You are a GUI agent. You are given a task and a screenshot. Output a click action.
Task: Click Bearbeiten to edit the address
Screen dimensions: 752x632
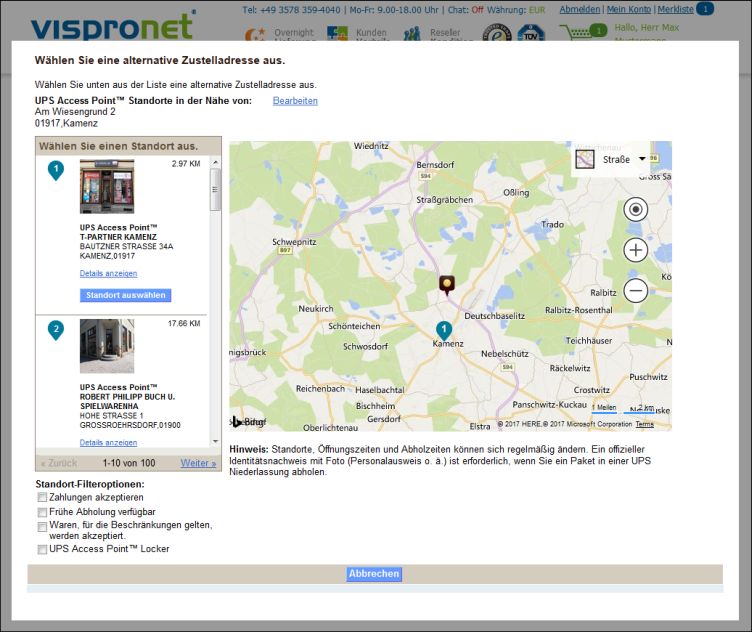tap(295, 101)
